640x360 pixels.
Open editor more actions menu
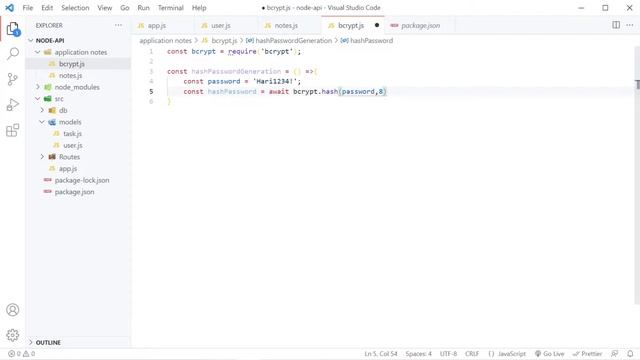[630, 25]
